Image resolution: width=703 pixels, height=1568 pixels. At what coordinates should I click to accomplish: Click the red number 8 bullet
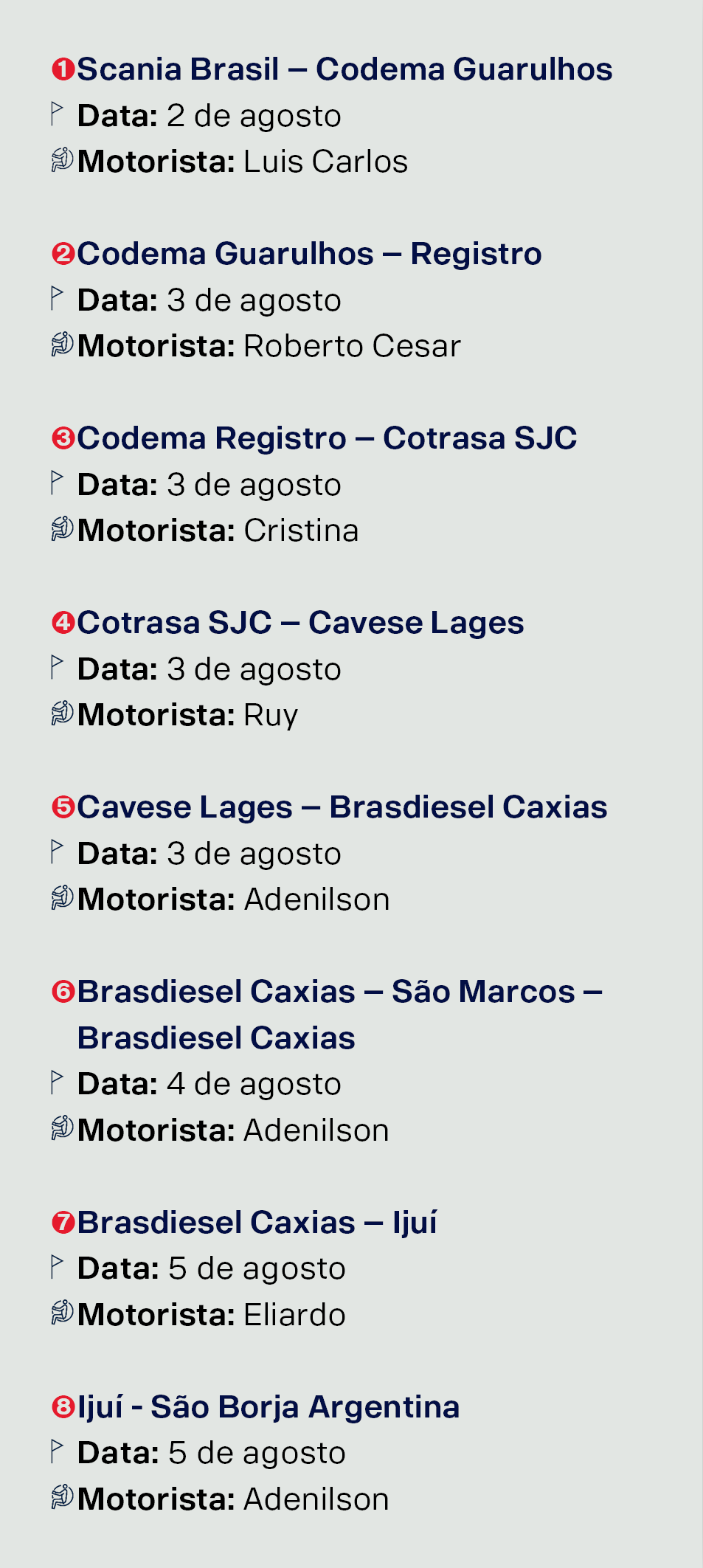[x=63, y=1408]
